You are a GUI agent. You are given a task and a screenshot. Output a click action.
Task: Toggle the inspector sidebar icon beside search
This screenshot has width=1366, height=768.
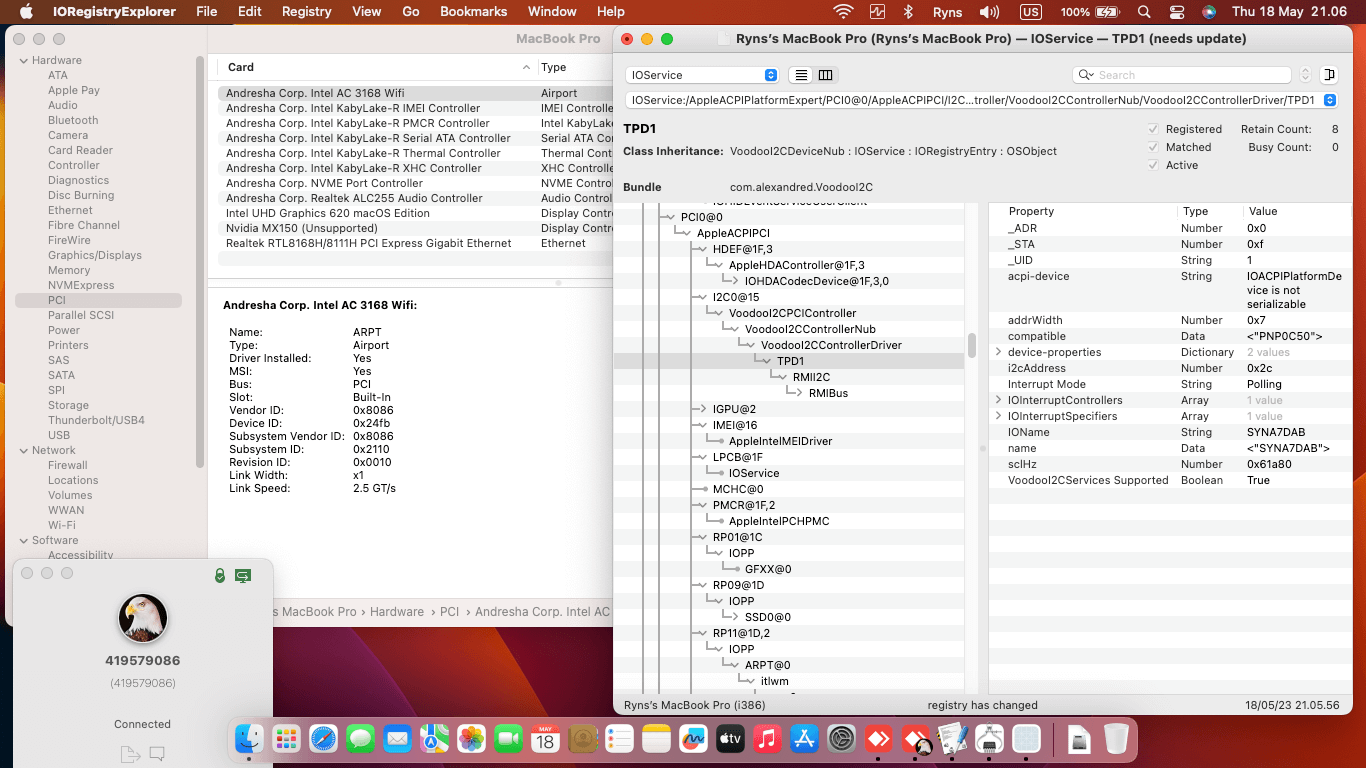[1328, 75]
